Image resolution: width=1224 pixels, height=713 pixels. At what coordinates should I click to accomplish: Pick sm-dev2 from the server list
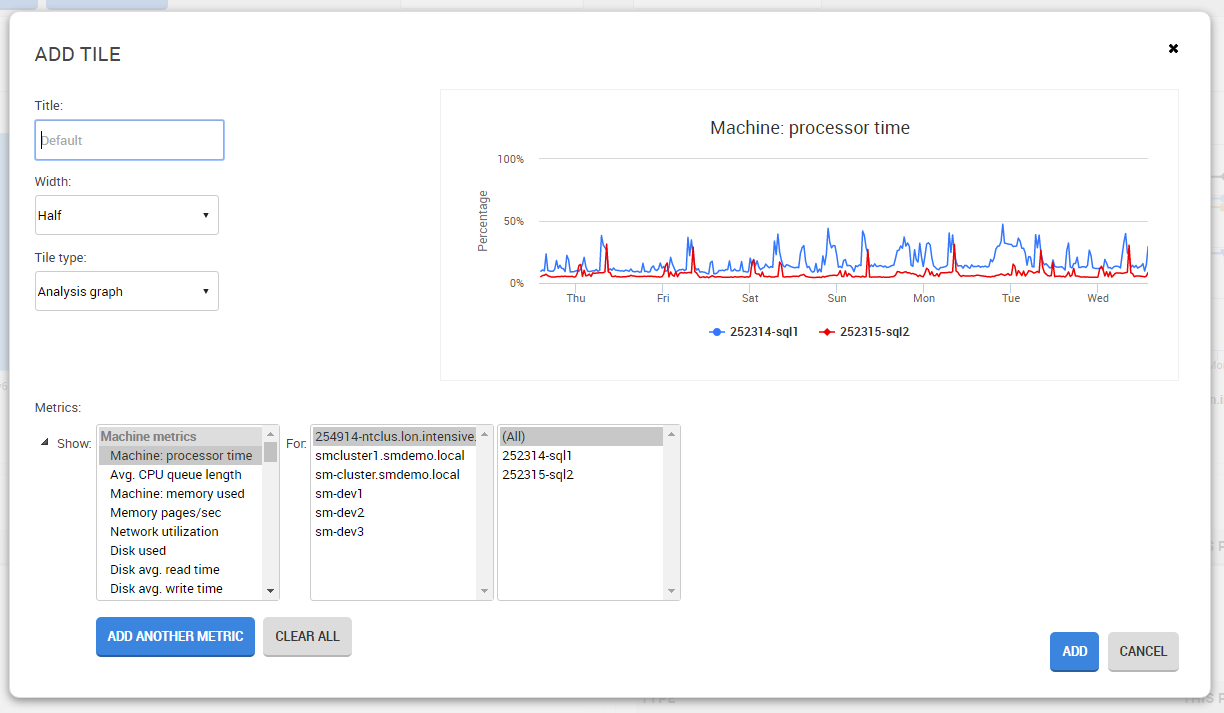pyautogui.click(x=339, y=513)
